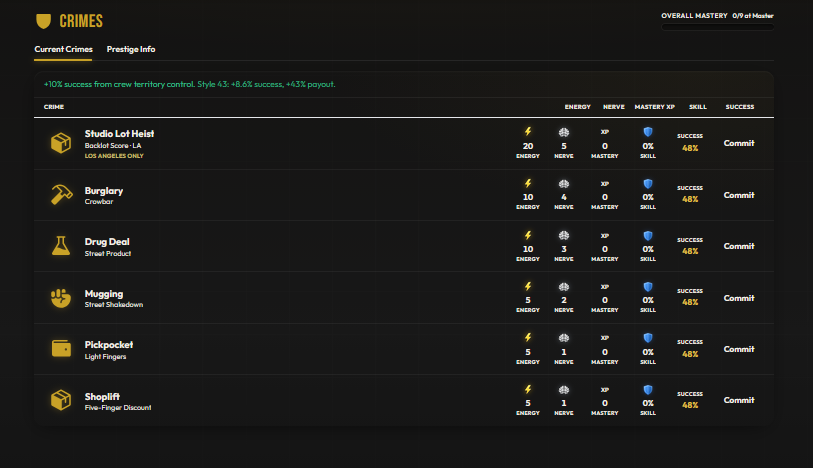Click the Pickpocket wallet icon

click(x=61, y=348)
